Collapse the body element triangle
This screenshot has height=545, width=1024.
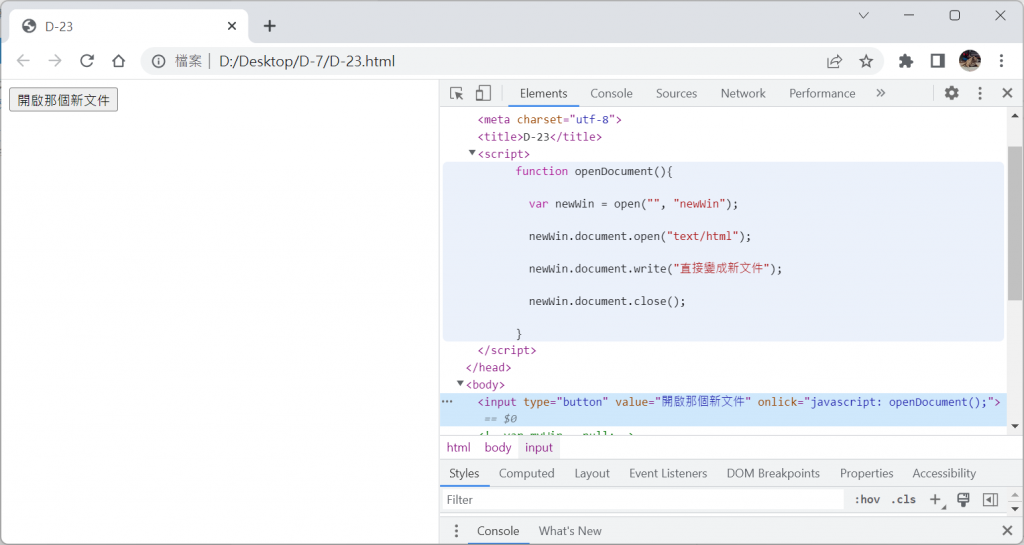pyautogui.click(x=460, y=384)
